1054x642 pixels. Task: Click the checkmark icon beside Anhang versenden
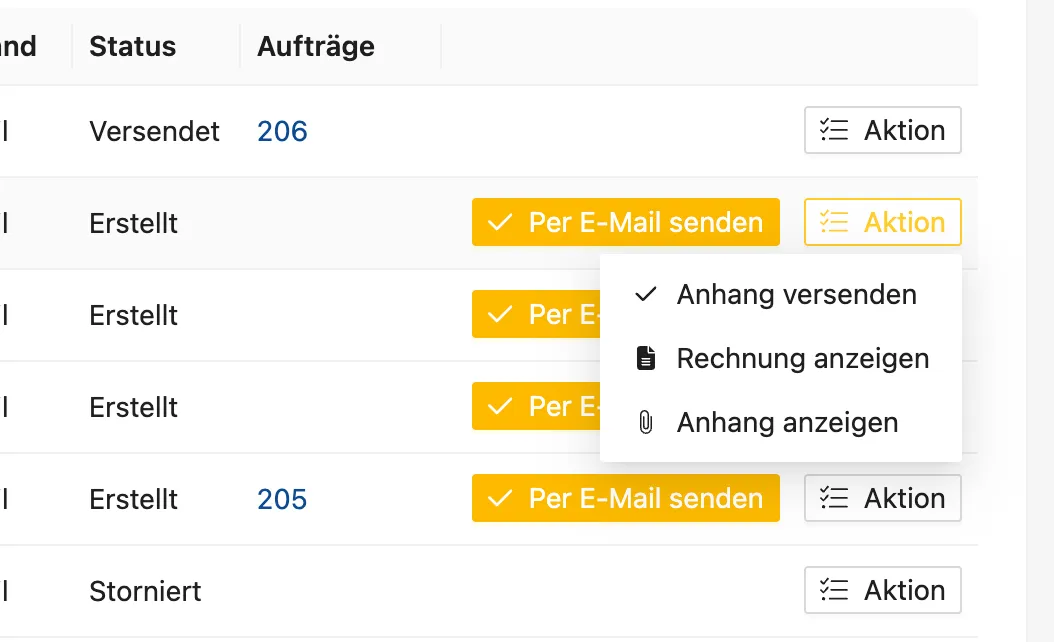pos(645,294)
